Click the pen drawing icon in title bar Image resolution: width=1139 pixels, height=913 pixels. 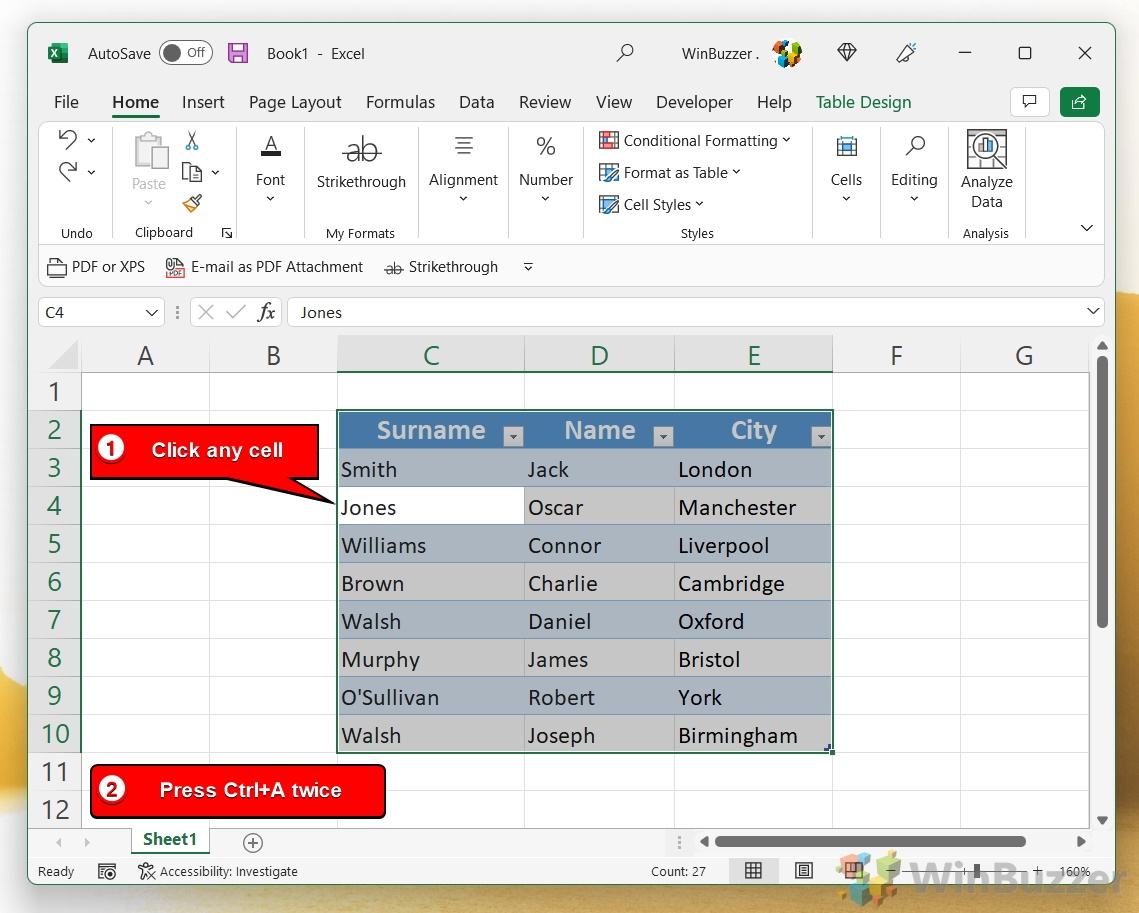pyautogui.click(x=906, y=52)
